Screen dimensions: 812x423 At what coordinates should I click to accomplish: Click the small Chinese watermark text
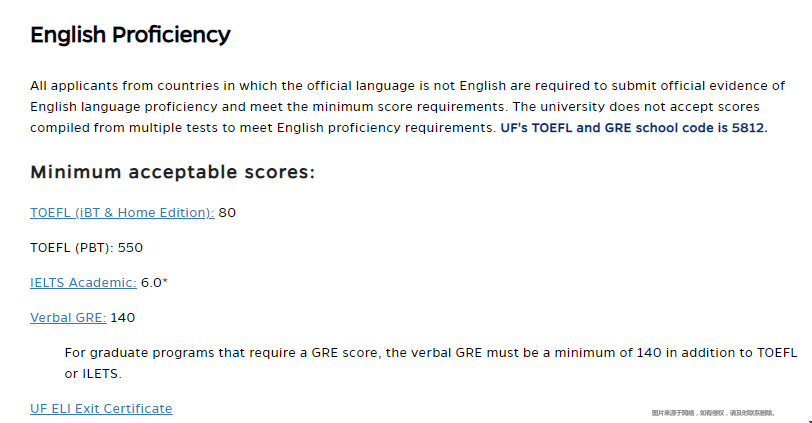(713, 413)
